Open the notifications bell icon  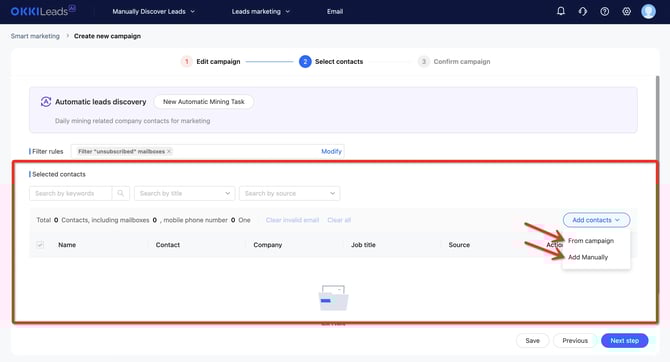pyautogui.click(x=561, y=11)
